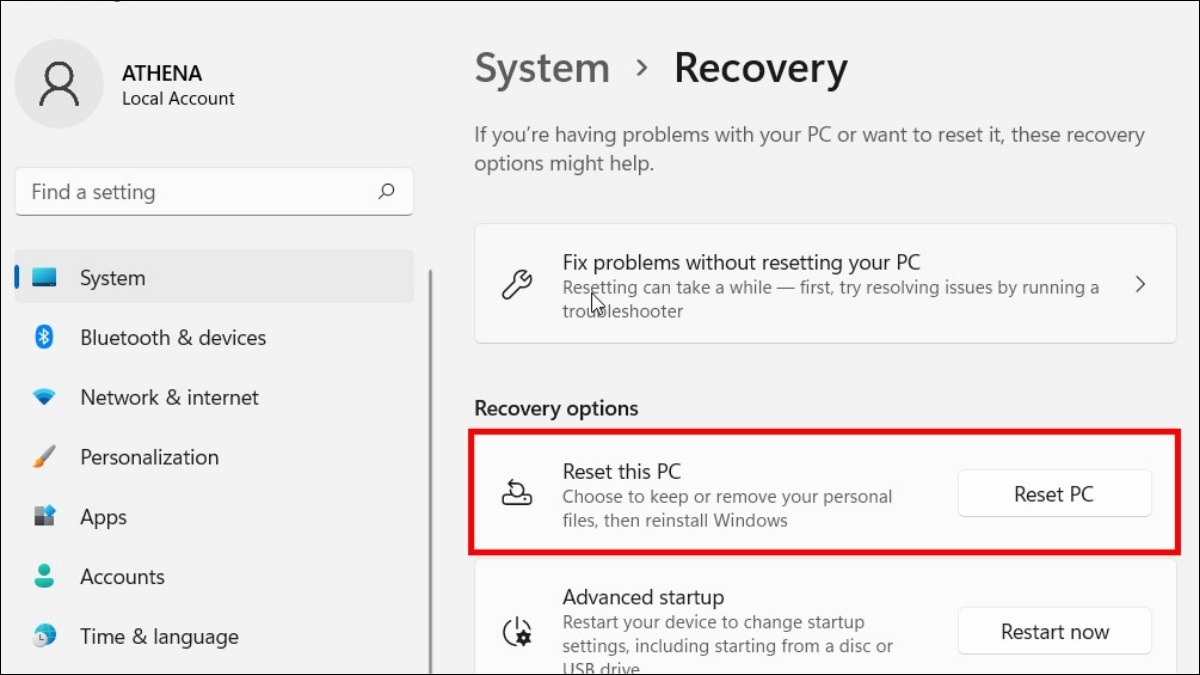
Task: Click the ATHENA user avatar icon
Action: 59,84
